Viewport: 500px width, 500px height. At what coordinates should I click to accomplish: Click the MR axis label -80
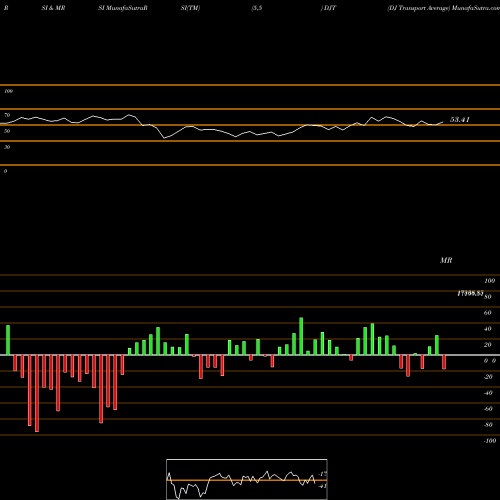point(488,425)
